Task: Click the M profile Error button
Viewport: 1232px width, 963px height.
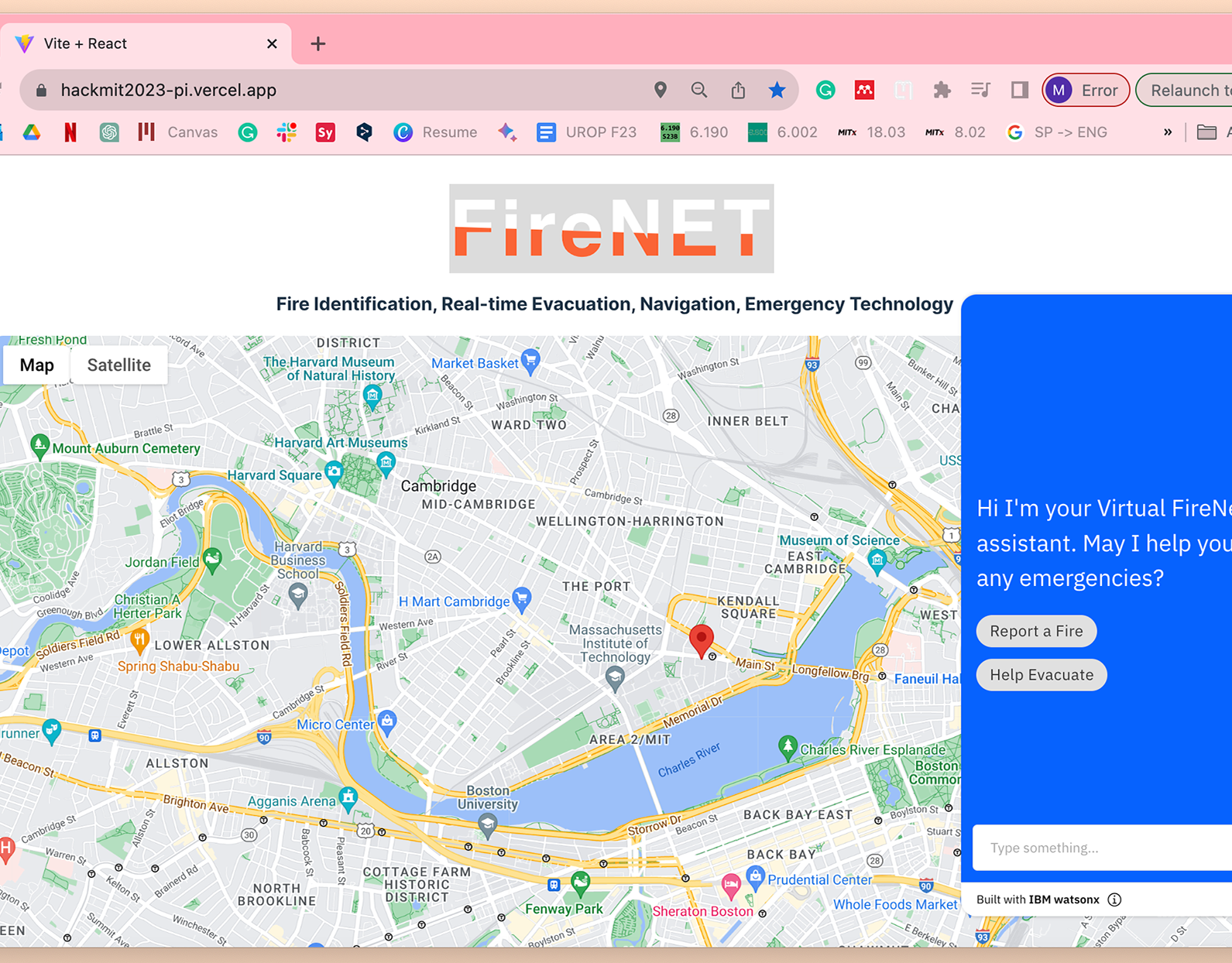Action: [x=1086, y=91]
